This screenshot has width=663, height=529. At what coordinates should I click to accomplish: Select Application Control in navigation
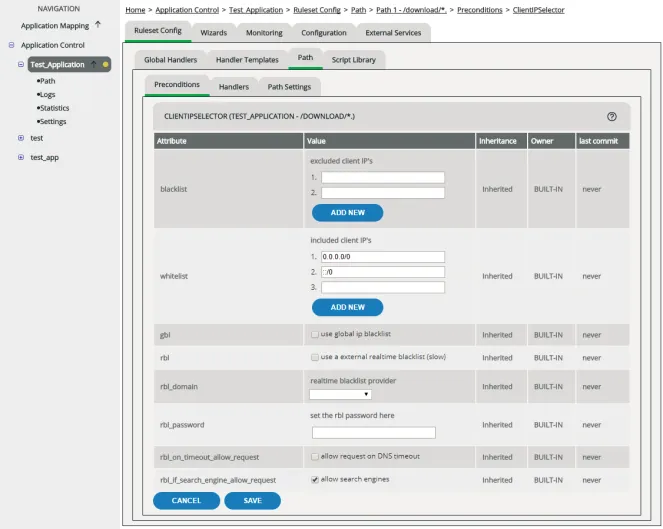click(53, 45)
